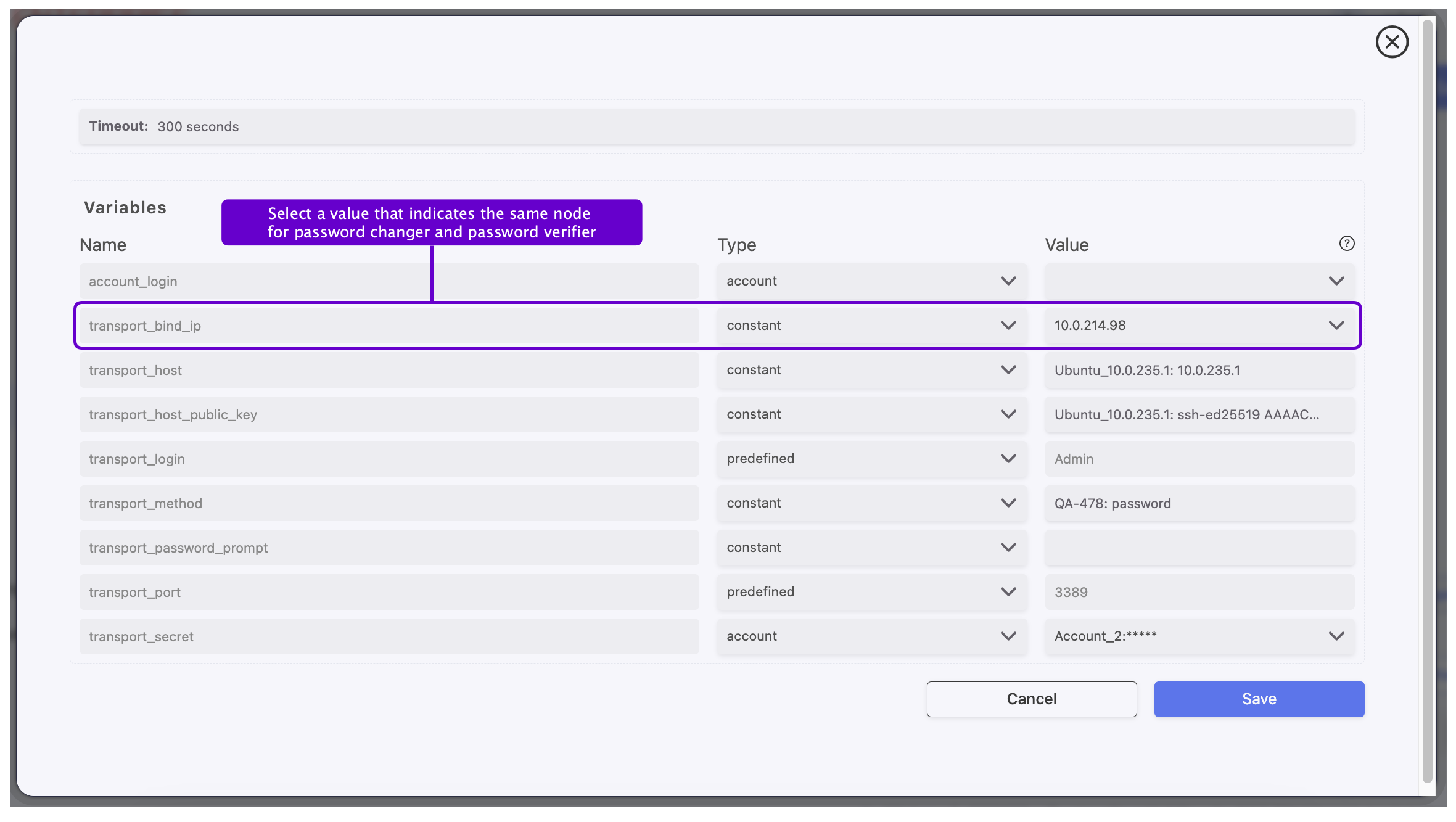1456x822 pixels.
Task: Expand the 10.0.214.98 value dropdown
Action: 1199,326
